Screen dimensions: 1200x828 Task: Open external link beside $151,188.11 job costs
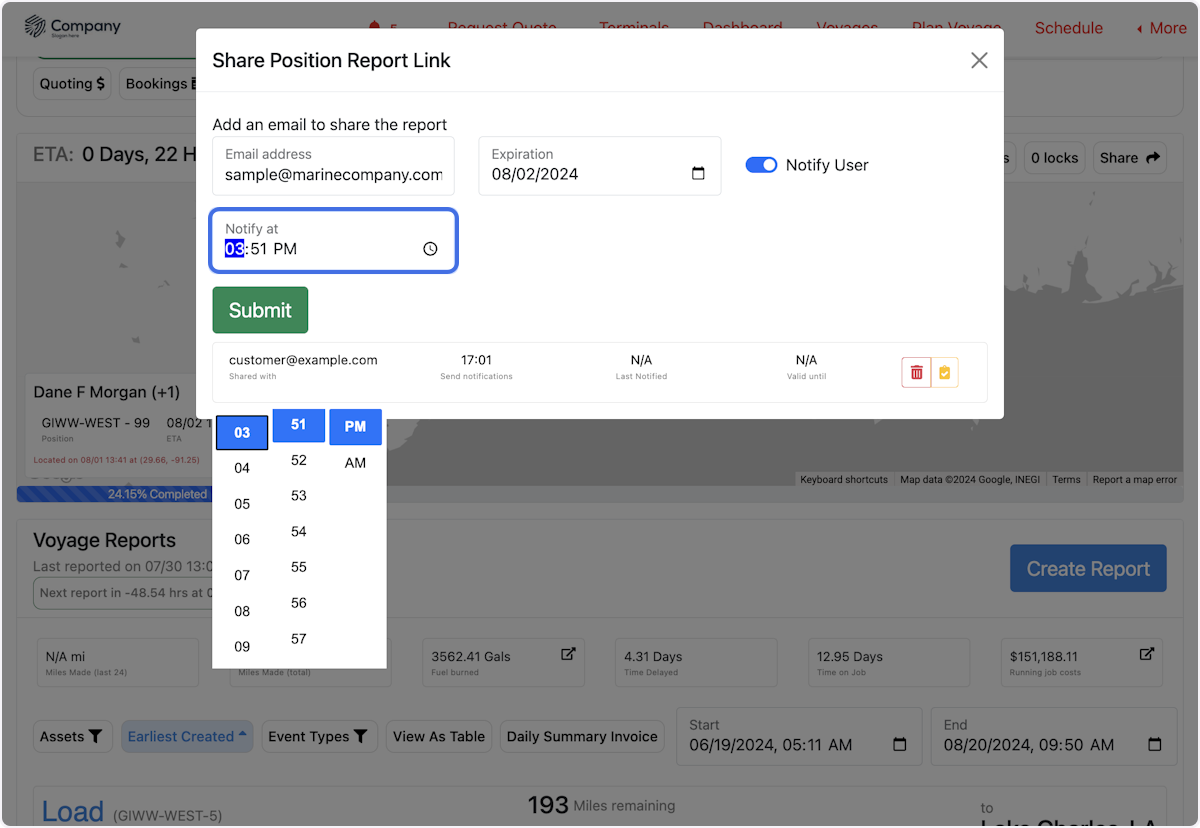[x=1146, y=654]
